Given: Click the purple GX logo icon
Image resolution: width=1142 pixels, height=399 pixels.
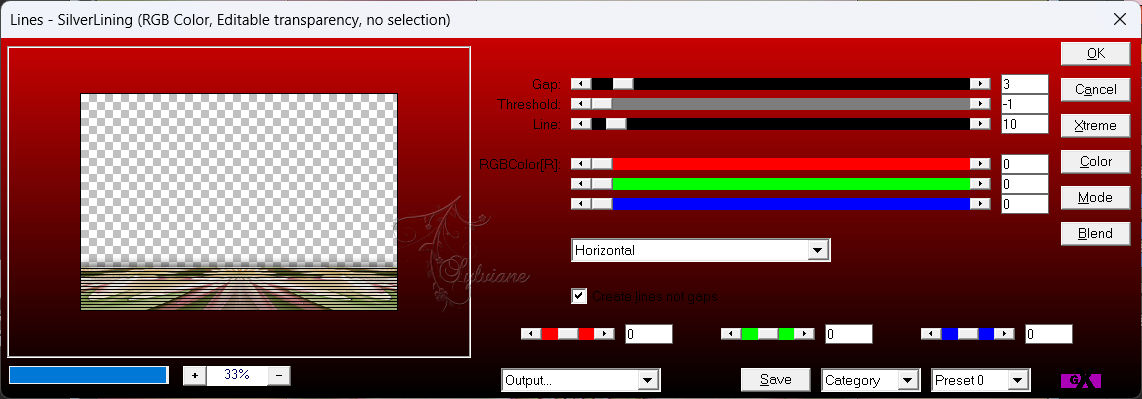Looking at the screenshot, I should tap(1081, 380).
